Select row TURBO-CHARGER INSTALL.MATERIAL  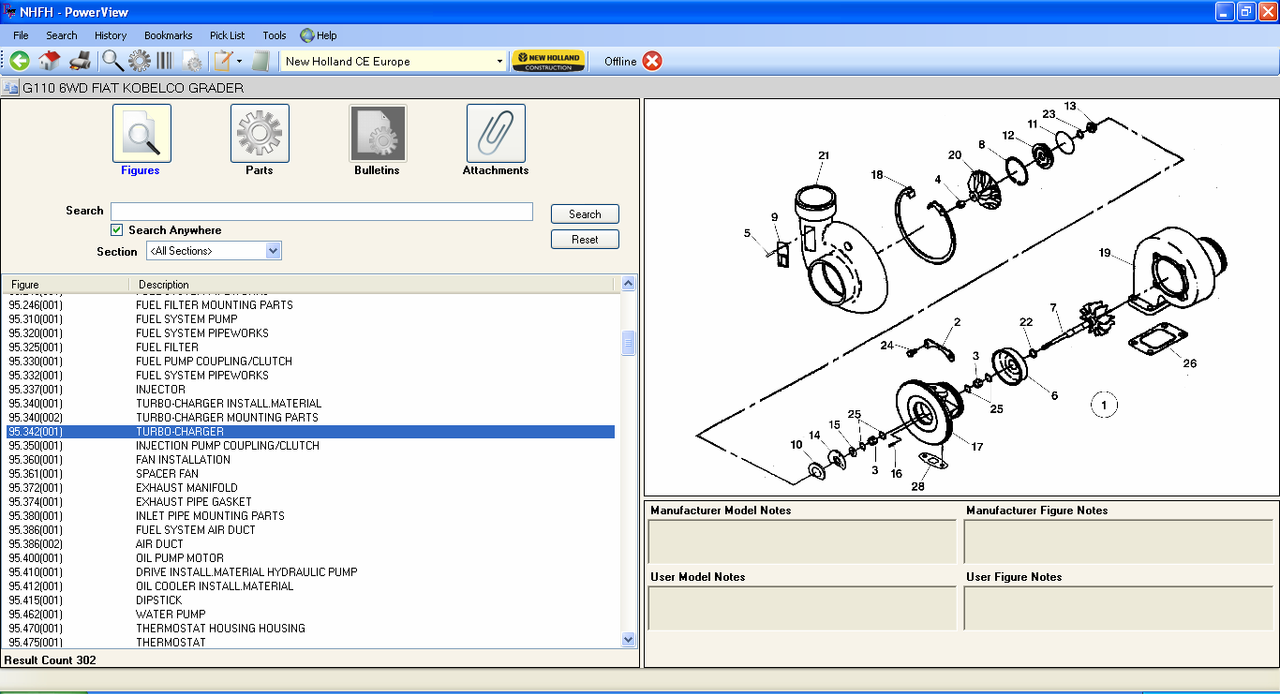[310, 403]
